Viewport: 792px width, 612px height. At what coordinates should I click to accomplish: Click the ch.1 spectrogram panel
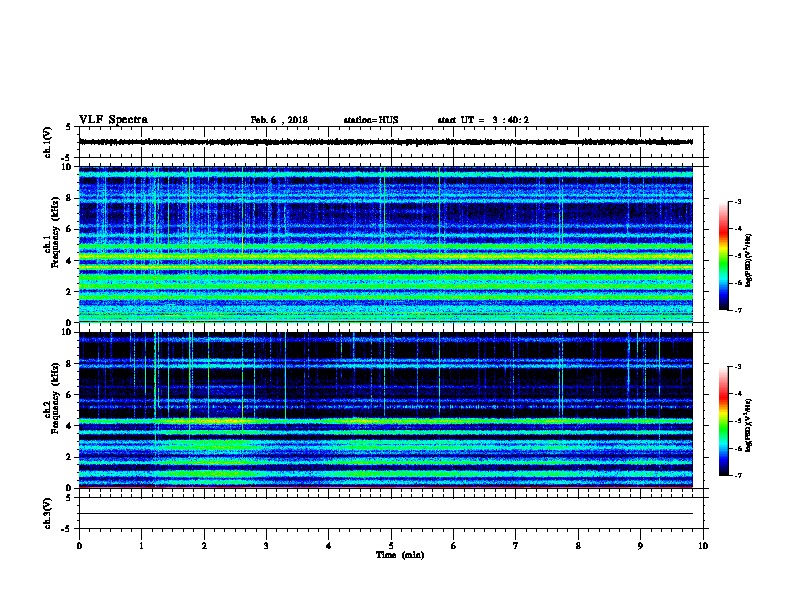point(386,244)
